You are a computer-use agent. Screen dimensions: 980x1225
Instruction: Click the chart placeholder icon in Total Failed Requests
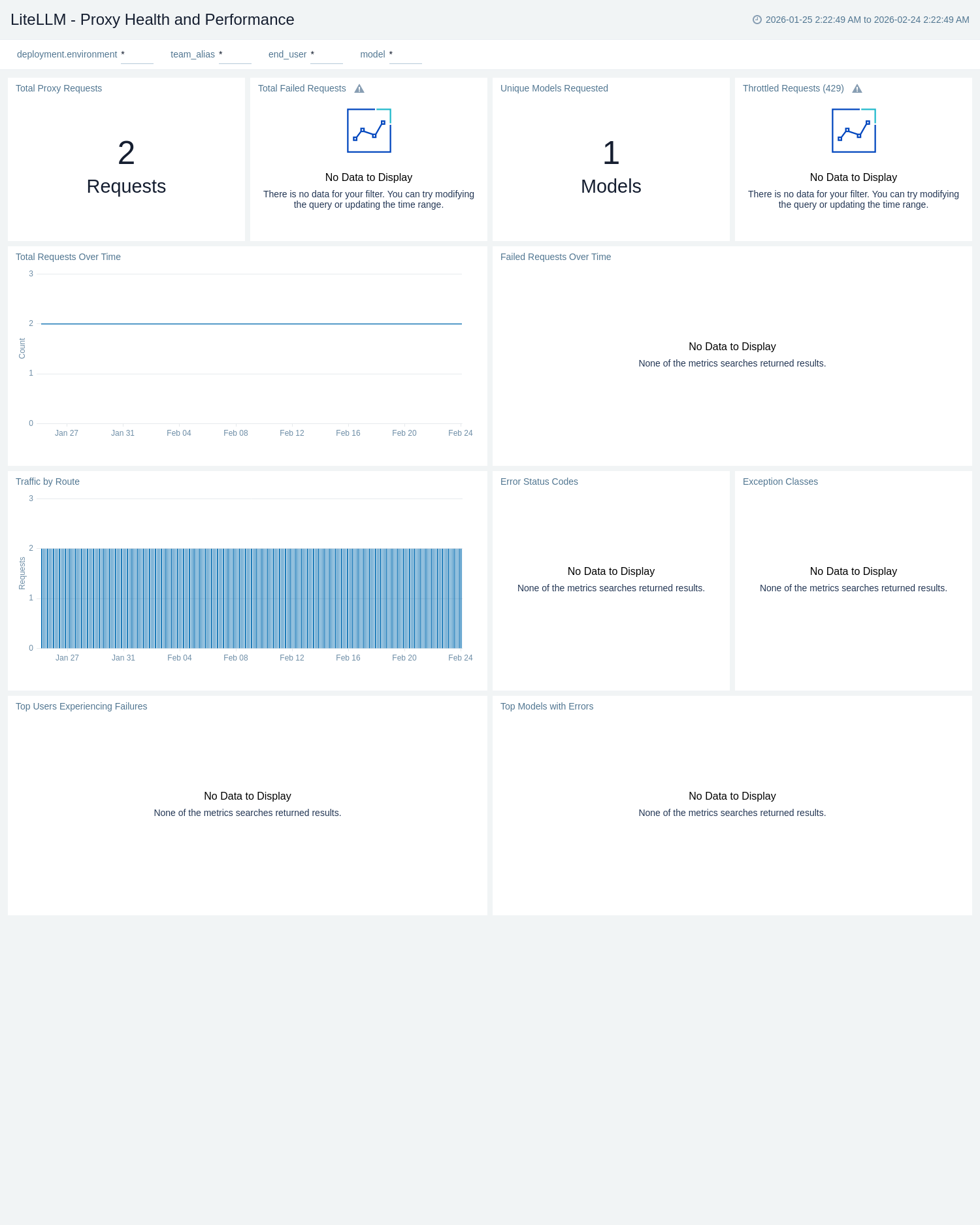pyautogui.click(x=369, y=131)
